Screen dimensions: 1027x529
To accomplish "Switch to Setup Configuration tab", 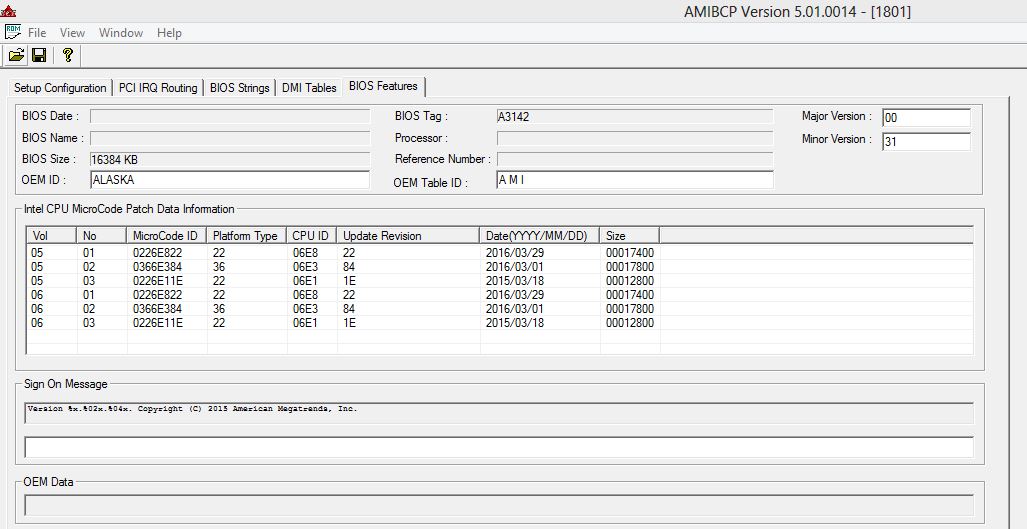I will 60,88.
